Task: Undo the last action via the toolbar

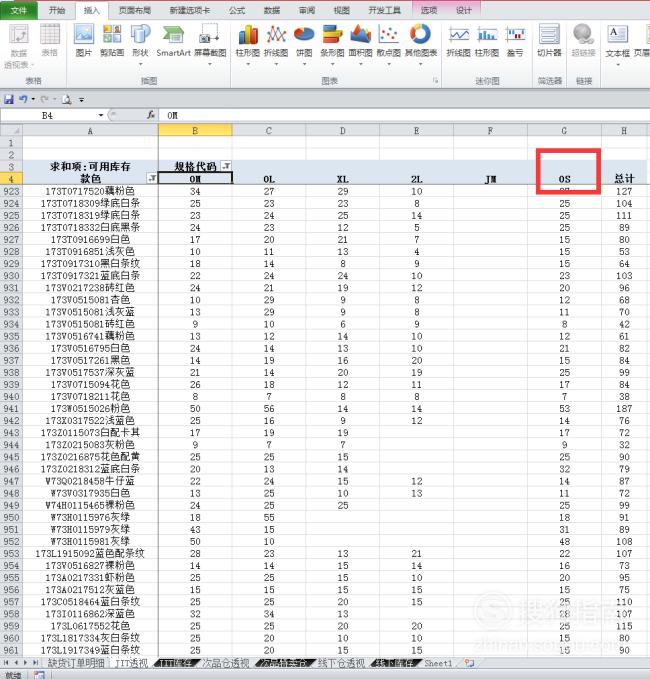Action: (x=23, y=100)
